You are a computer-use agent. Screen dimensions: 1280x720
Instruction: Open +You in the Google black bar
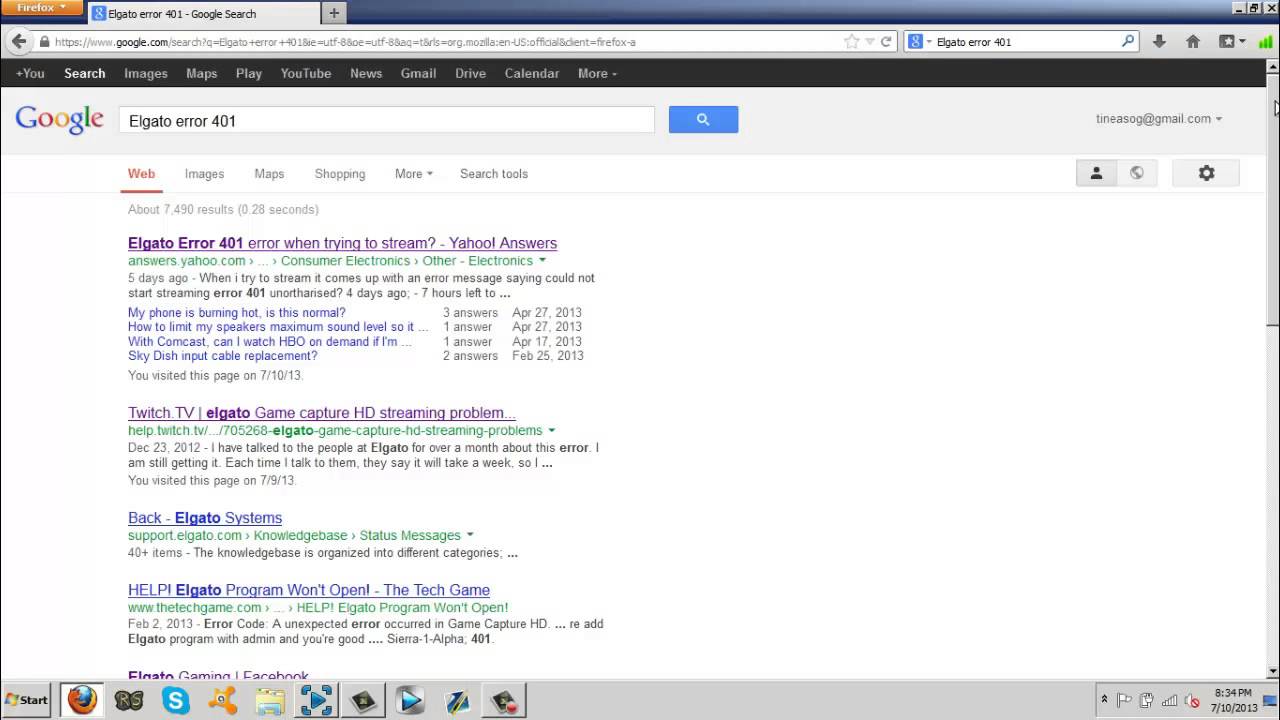pyautogui.click(x=30, y=73)
